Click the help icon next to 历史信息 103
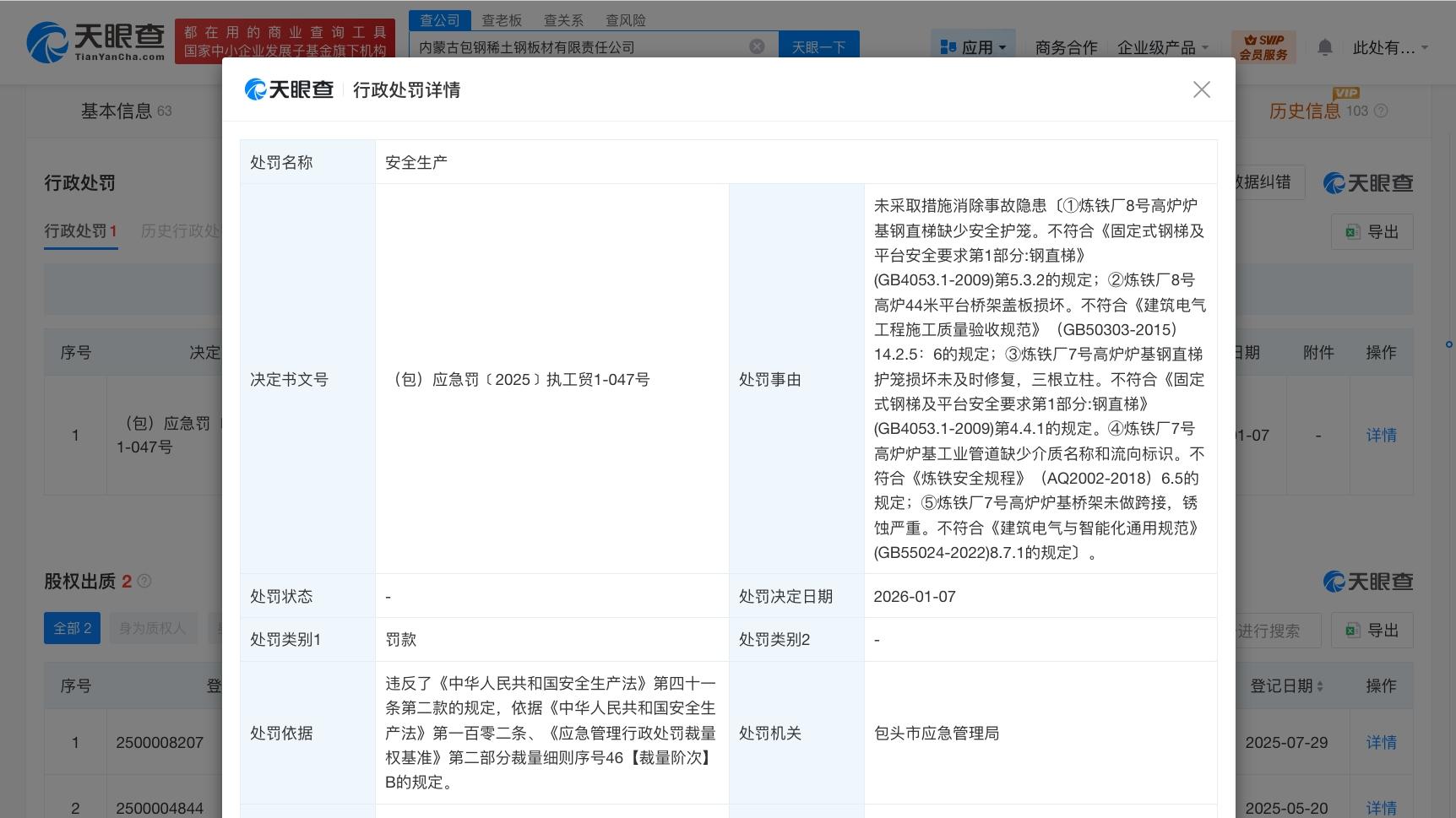Screen dimensions: 1456x818 (1383, 111)
